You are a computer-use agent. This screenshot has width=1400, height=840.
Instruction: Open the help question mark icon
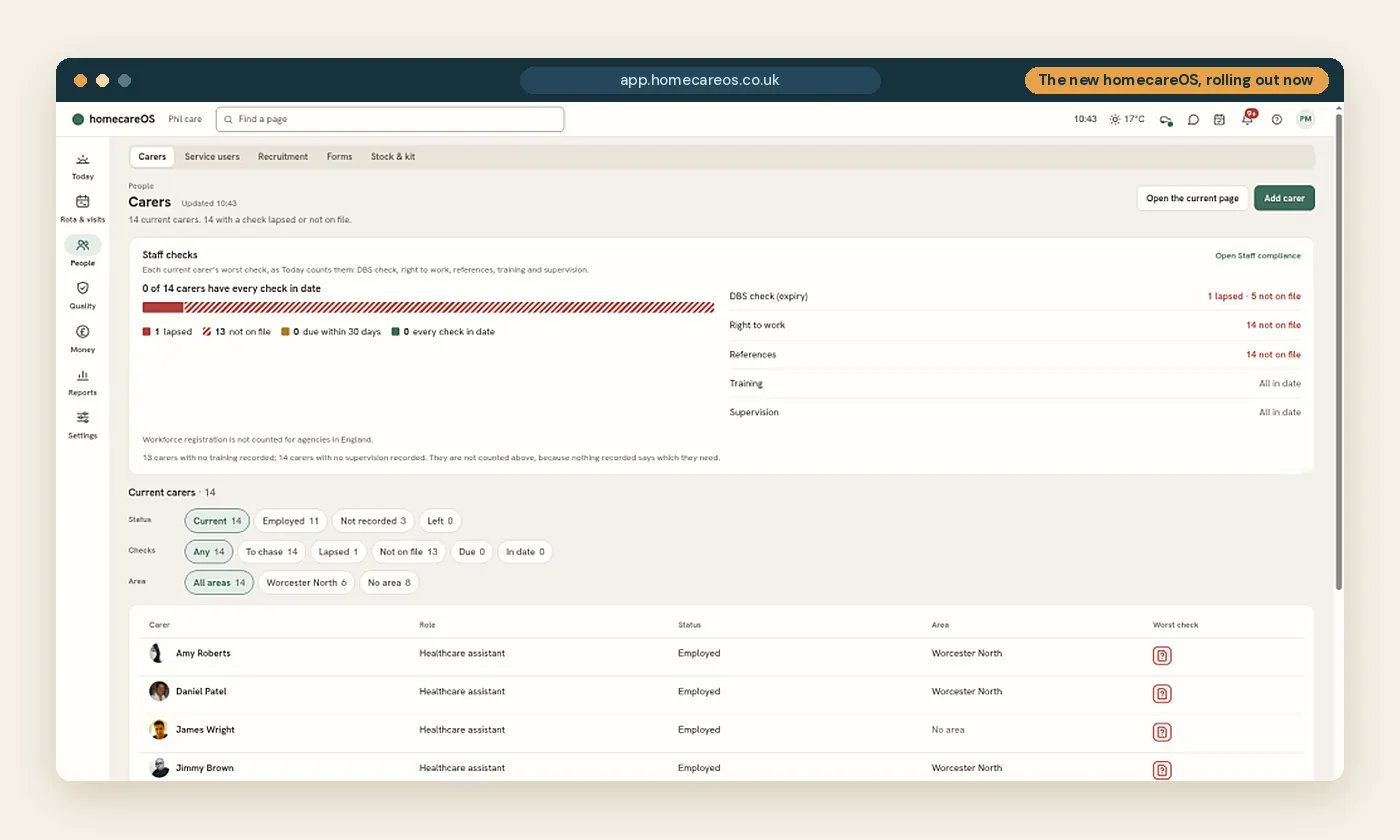pos(1276,119)
